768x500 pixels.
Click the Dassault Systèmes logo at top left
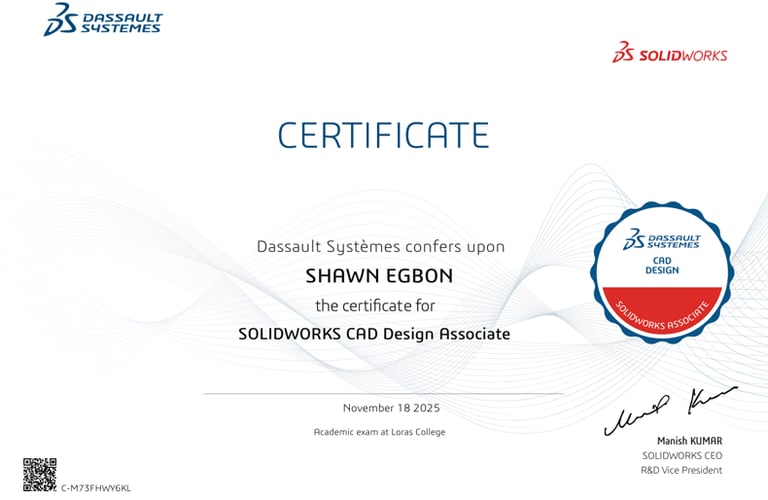pyautogui.click(x=103, y=20)
